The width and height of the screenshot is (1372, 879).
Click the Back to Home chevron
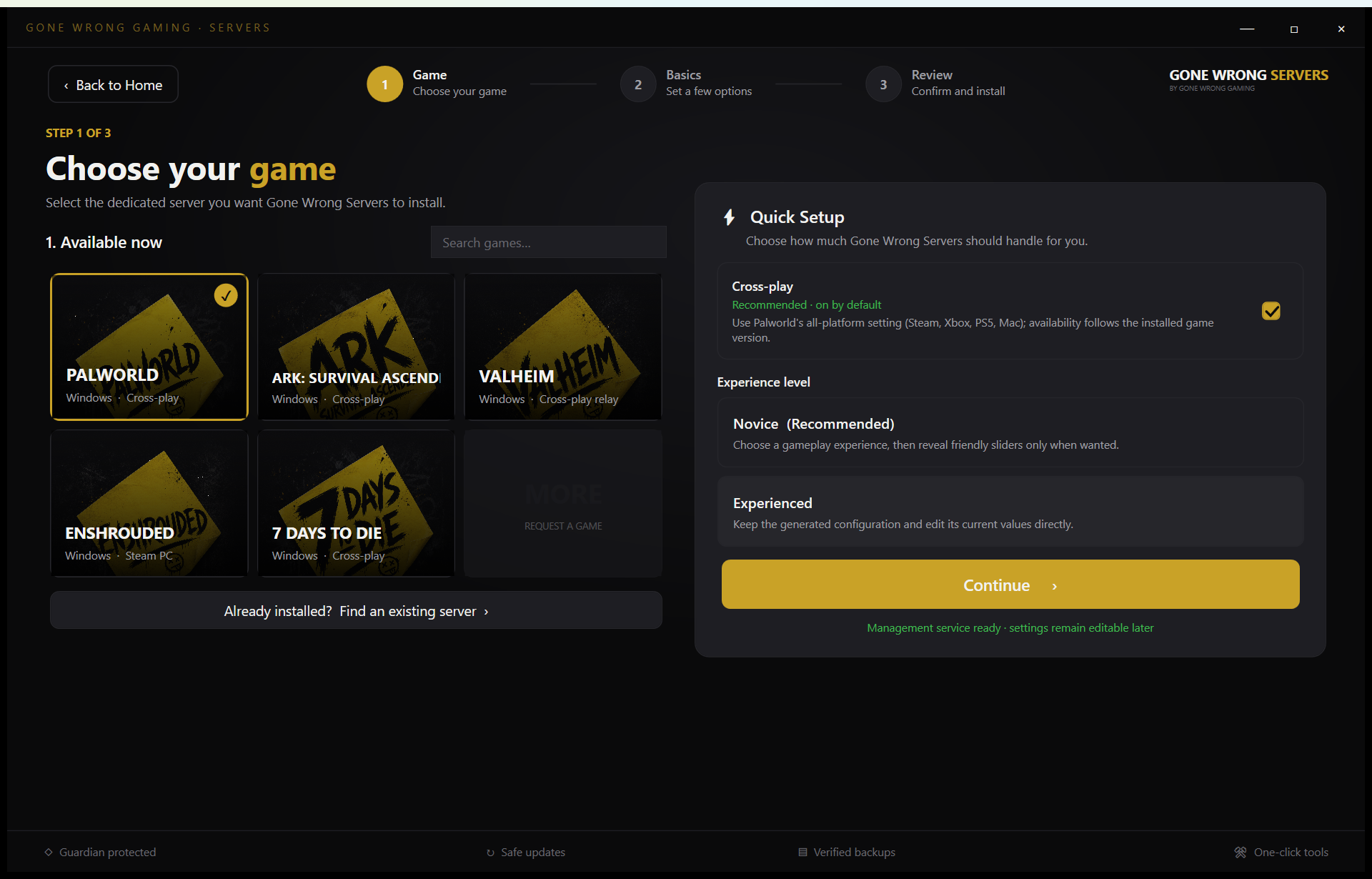point(66,86)
